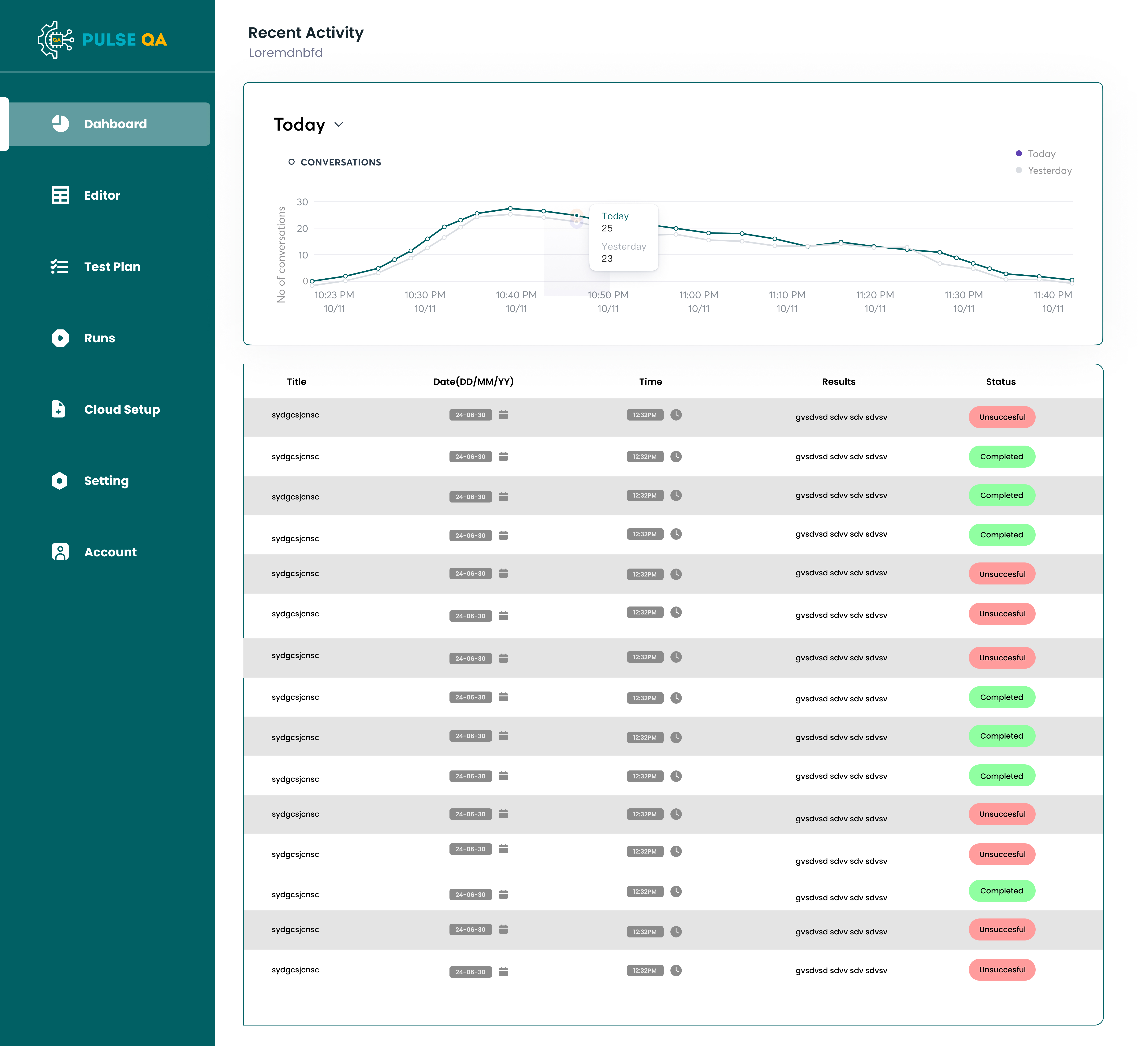Image resolution: width=1148 pixels, height=1046 pixels.
Task: Select the Conversations series radio marker
Action: click(292, 162)
